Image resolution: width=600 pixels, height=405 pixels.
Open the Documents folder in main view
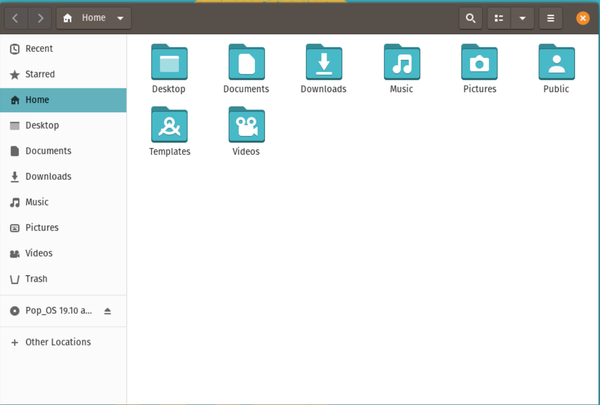[246, 63]
